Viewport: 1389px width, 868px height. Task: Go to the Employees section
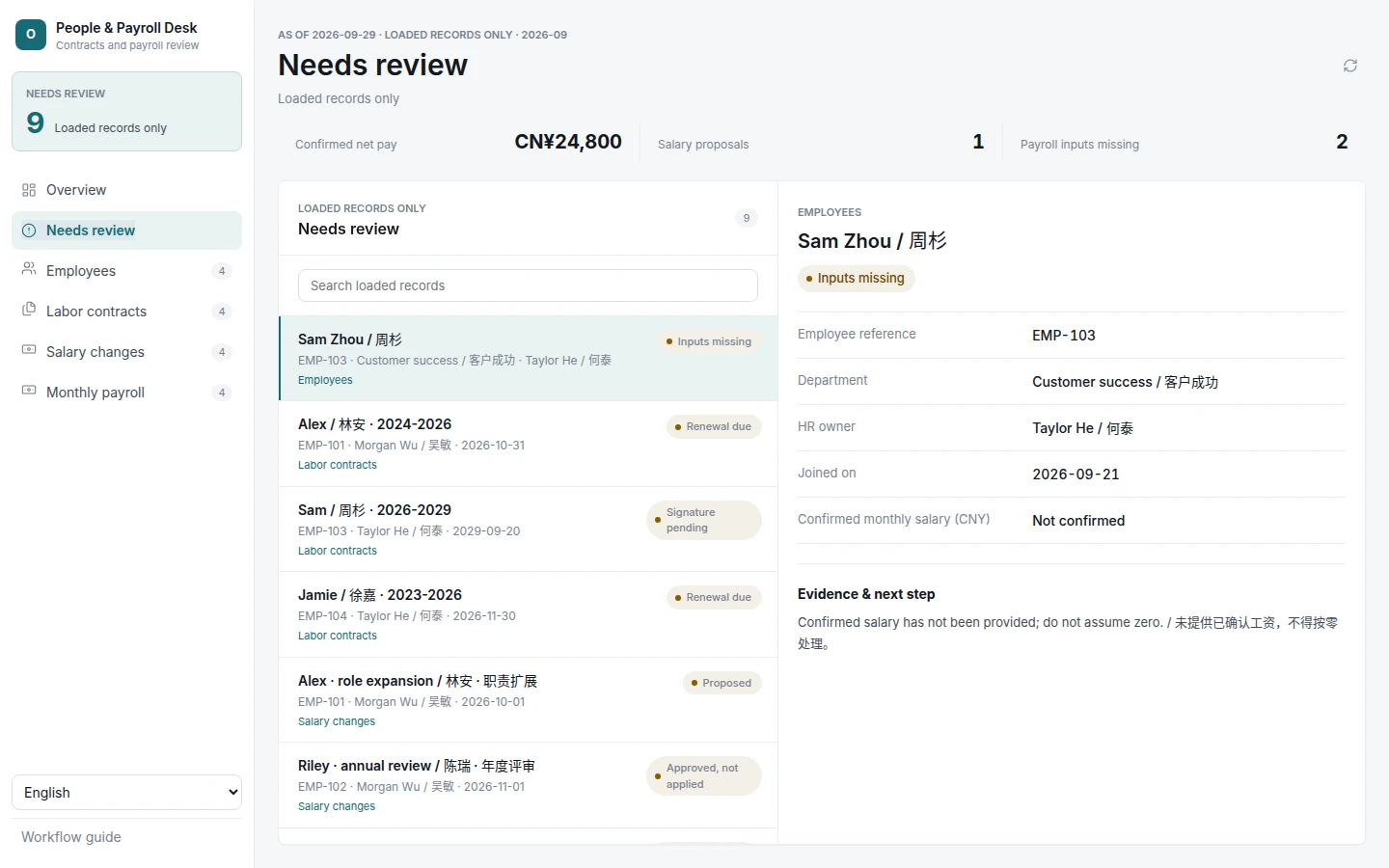[x=126, y=271]
